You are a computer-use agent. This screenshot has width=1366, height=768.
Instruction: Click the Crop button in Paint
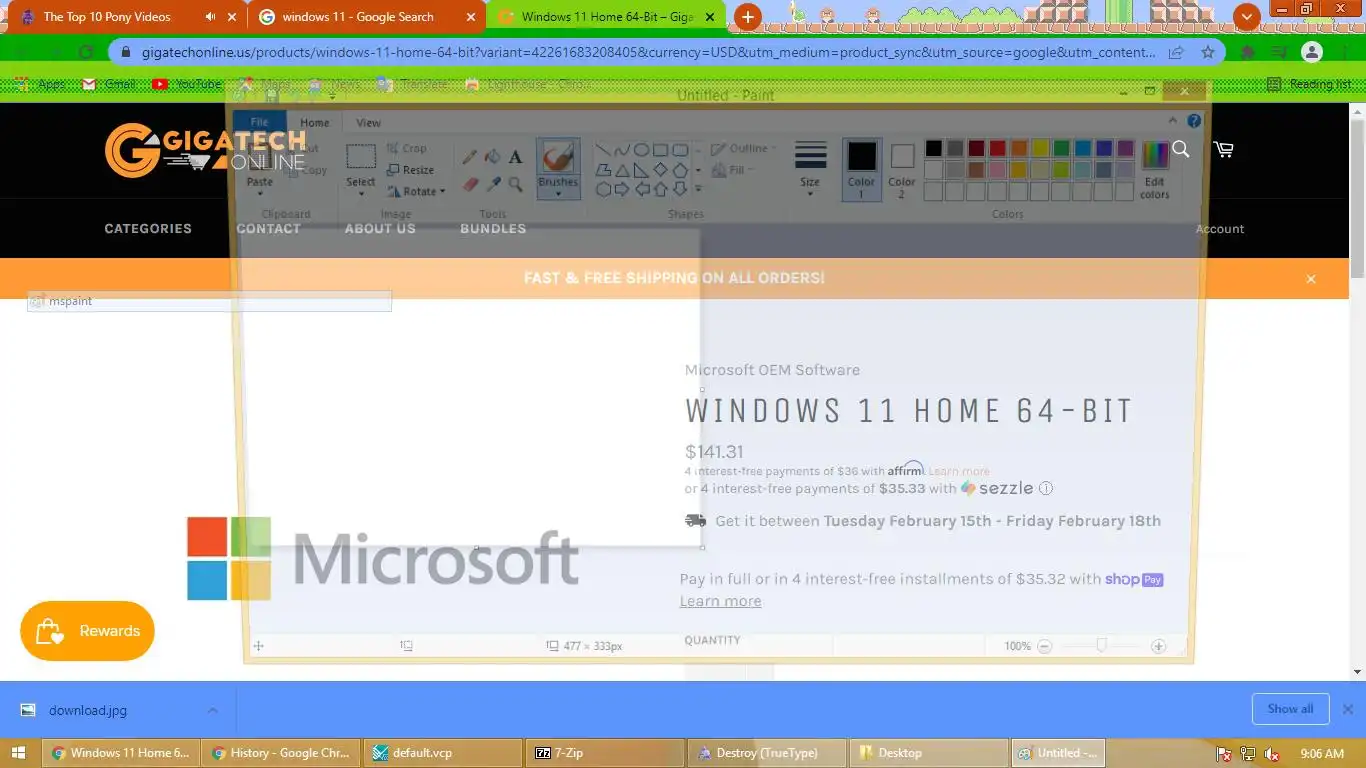coord(407,148)
